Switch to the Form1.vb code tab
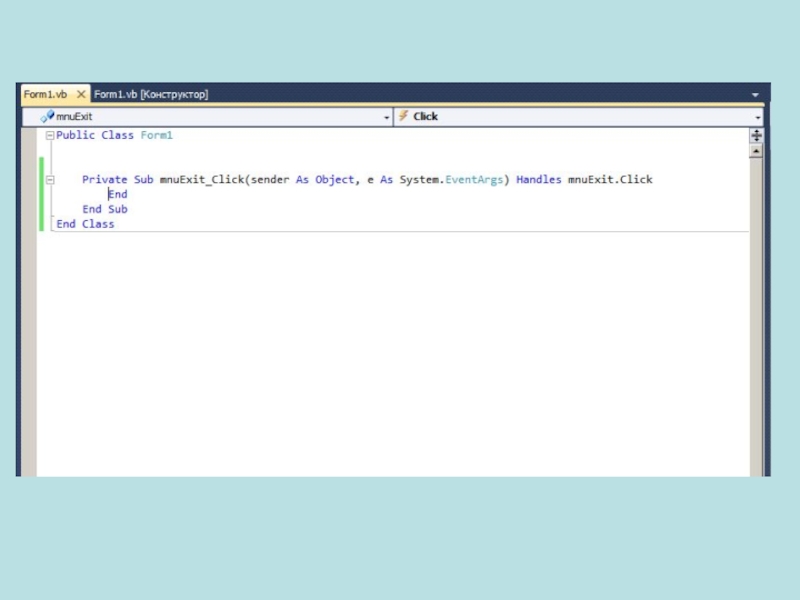 45,94
